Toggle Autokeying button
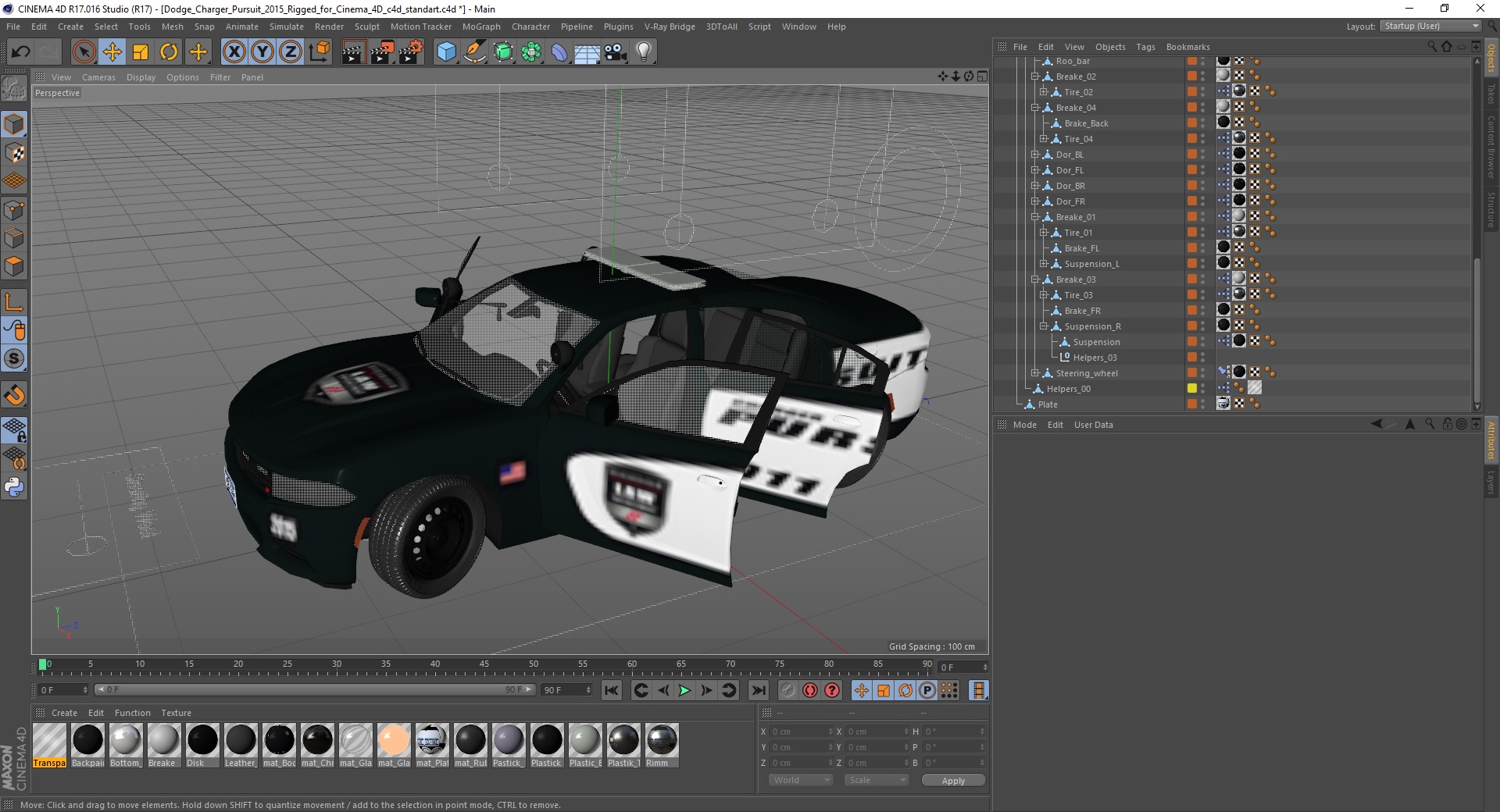 pyautogui.click(x=810, y=690)
